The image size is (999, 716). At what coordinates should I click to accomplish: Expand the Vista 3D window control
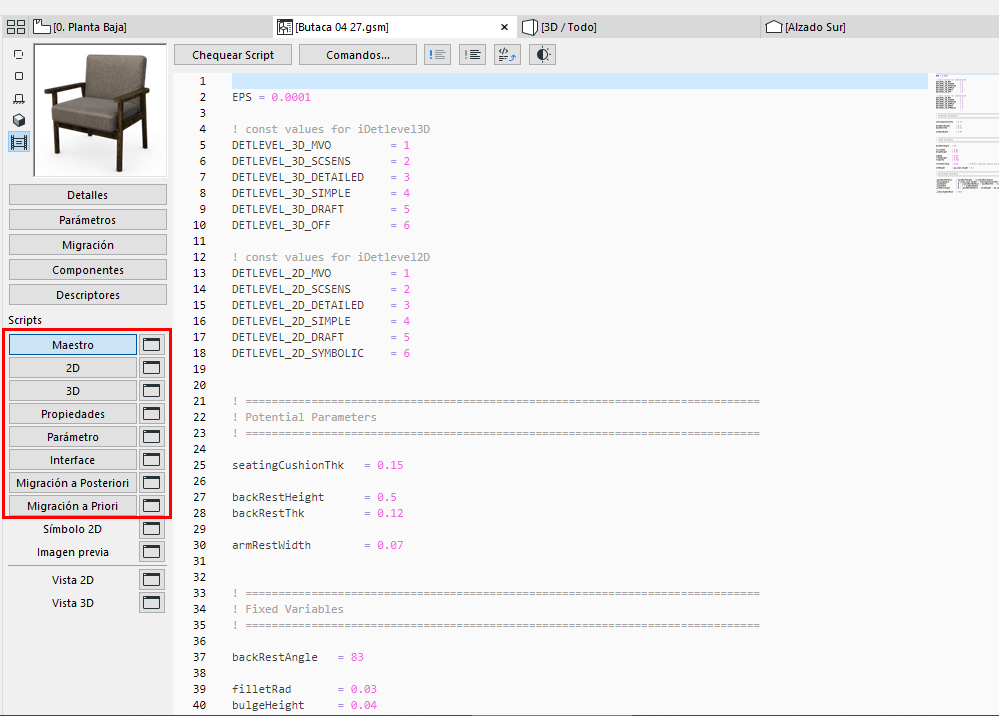151,602
